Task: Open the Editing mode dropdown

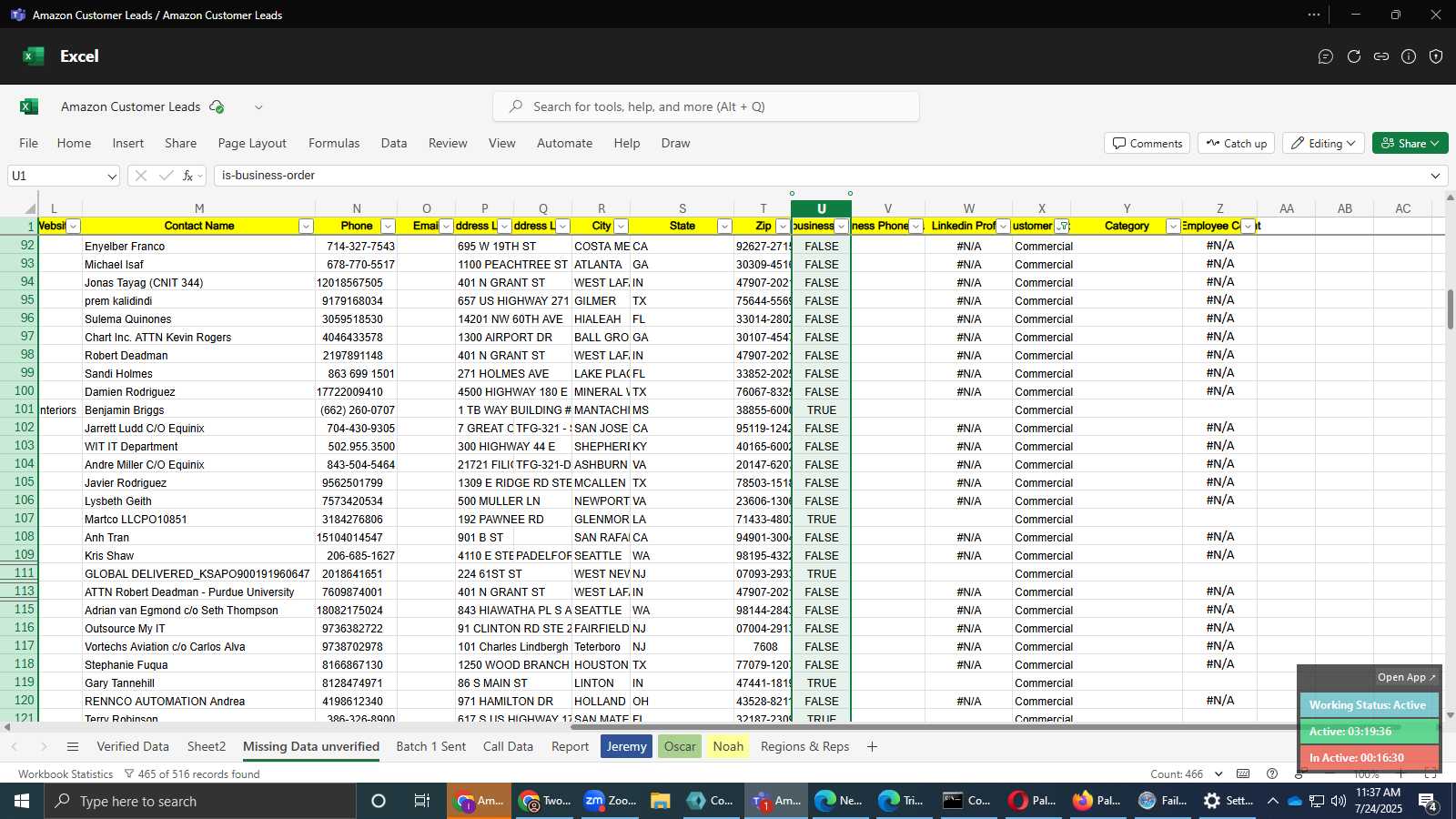Action: pos(1322,144)
